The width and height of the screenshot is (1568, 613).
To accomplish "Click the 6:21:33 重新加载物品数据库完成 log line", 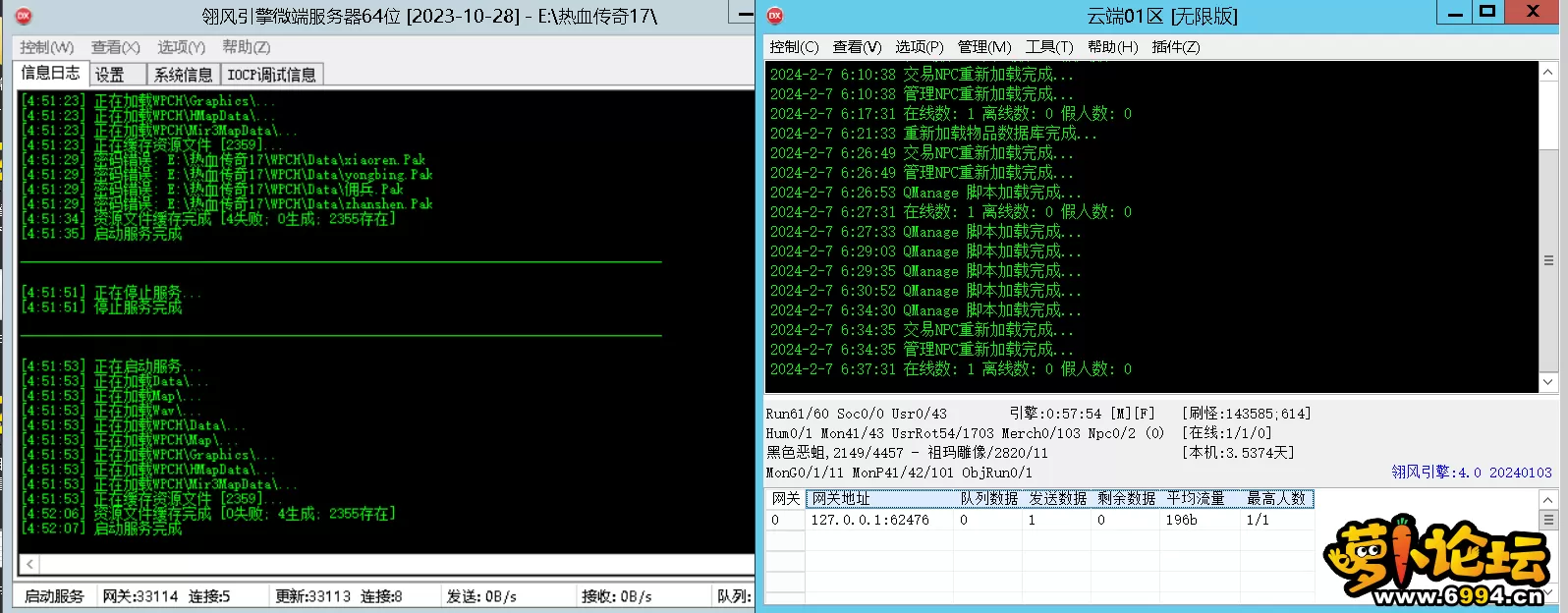I will pos(933,134).
